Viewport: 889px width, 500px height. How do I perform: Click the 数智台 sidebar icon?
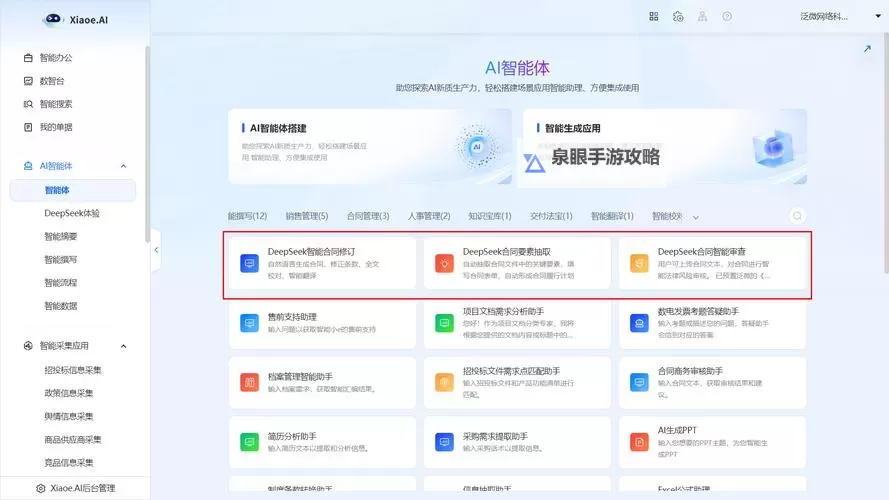[x=28, y=81]
